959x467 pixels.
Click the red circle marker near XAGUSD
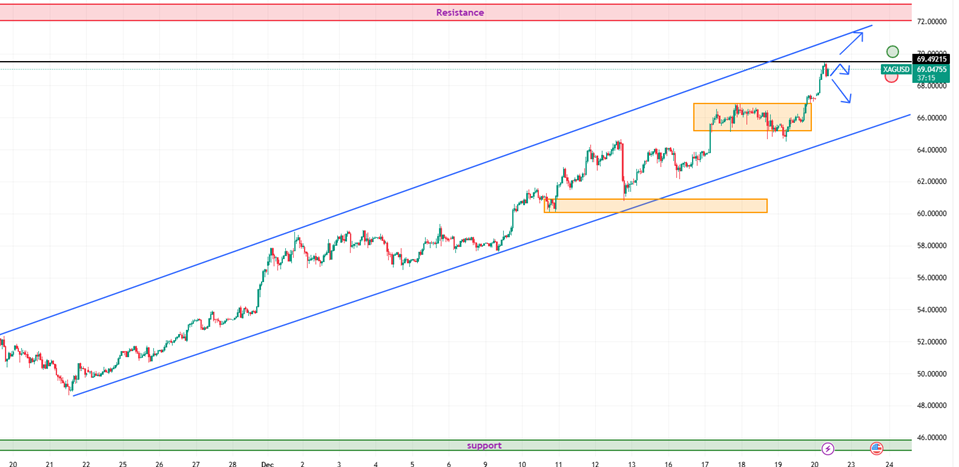(891, 77)
